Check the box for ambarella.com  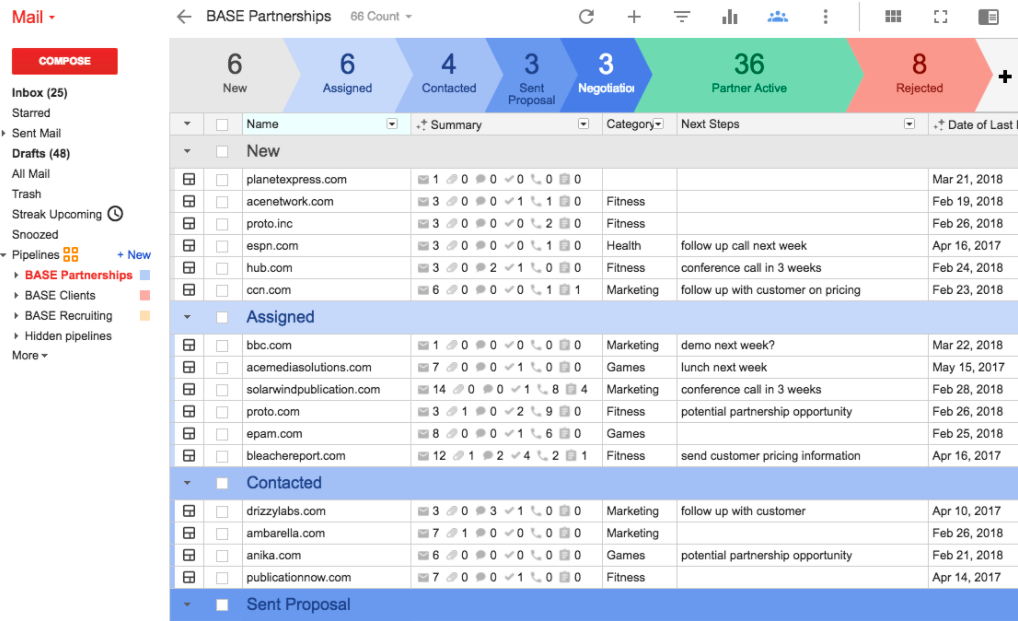[222, 533]
